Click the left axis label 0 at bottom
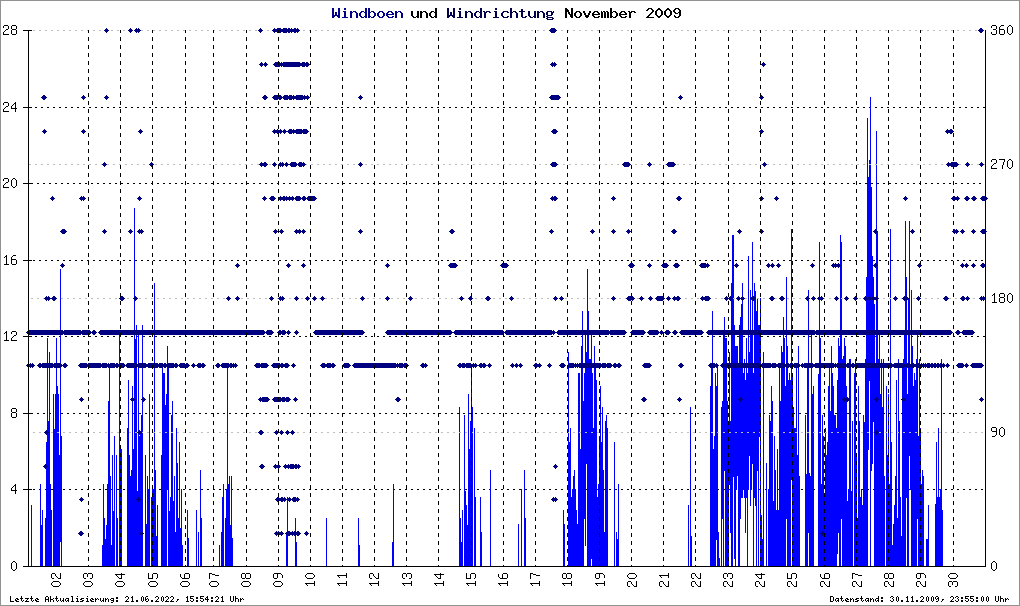The image size is (1020, 606). pos(13,566)
